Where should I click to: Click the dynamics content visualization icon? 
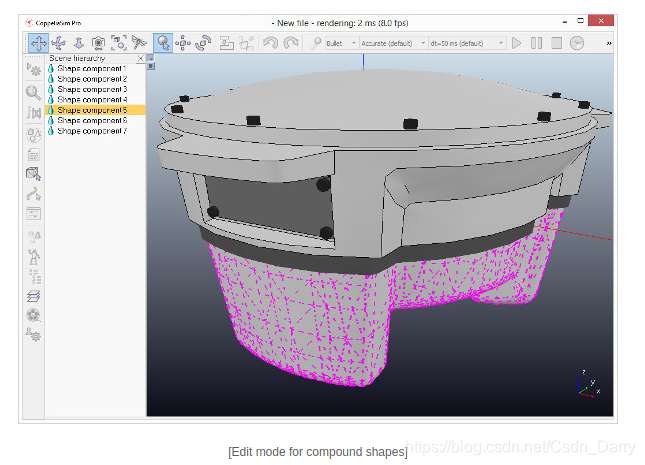coord(315,43)
